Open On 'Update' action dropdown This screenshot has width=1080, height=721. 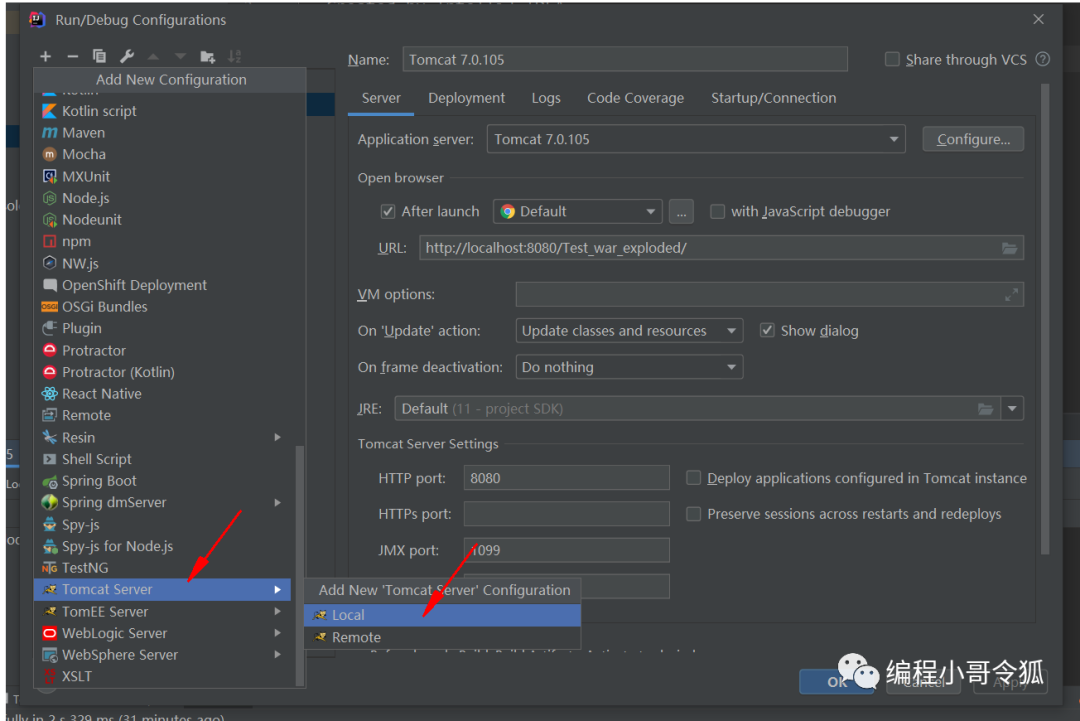629,331
